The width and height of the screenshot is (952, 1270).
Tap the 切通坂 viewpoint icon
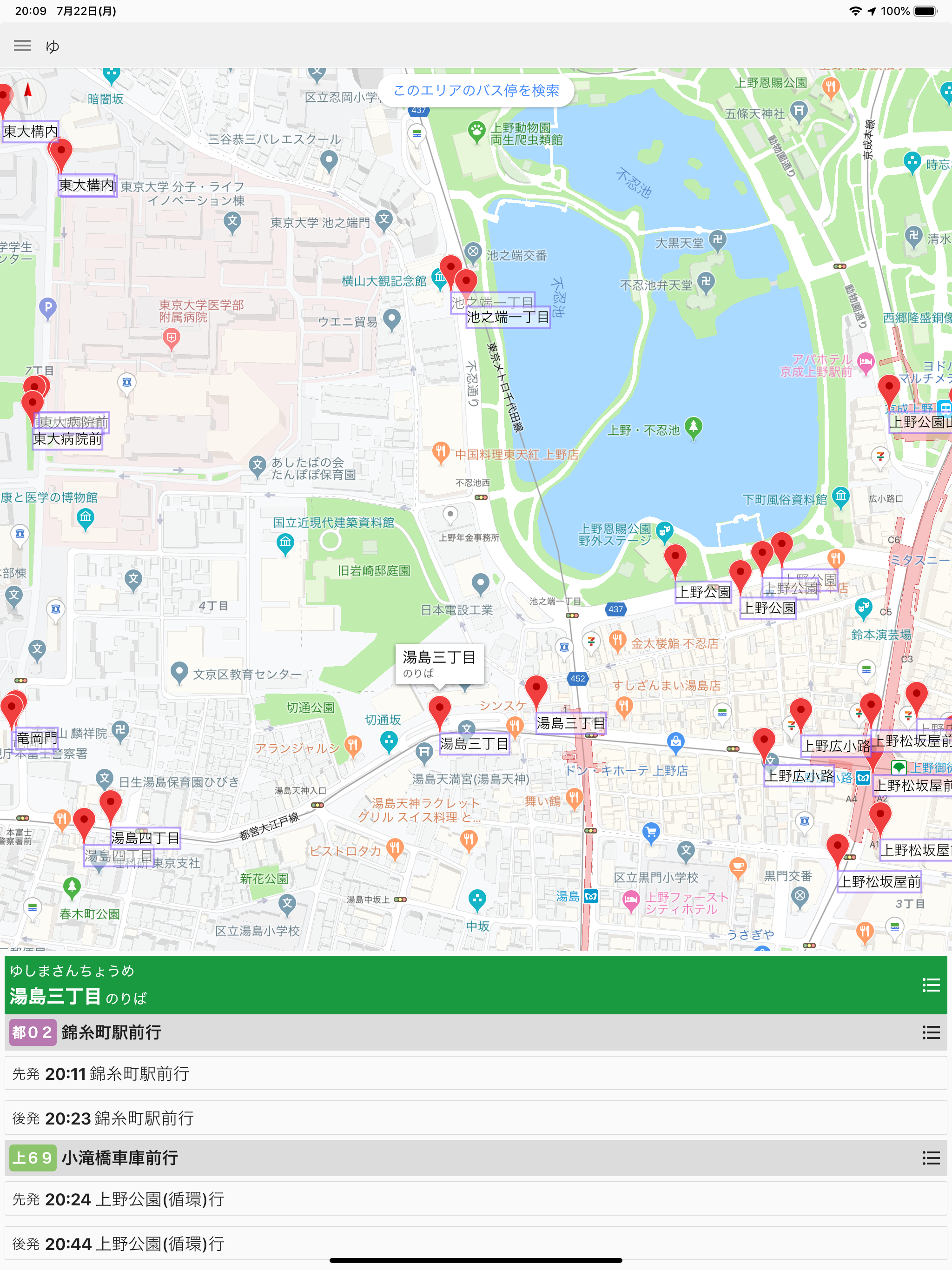tap(389, 741)
